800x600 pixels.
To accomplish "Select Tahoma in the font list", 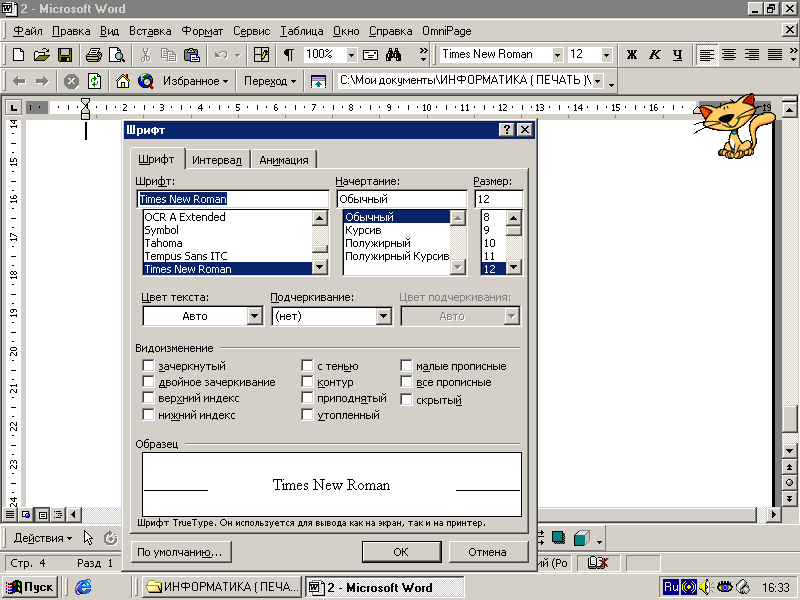I will pos(227,243).
